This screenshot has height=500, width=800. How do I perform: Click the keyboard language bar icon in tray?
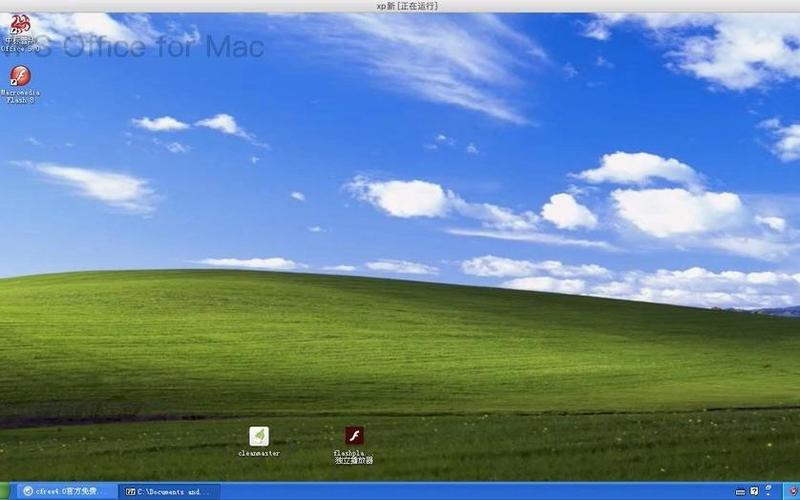[x=740, y=492]
